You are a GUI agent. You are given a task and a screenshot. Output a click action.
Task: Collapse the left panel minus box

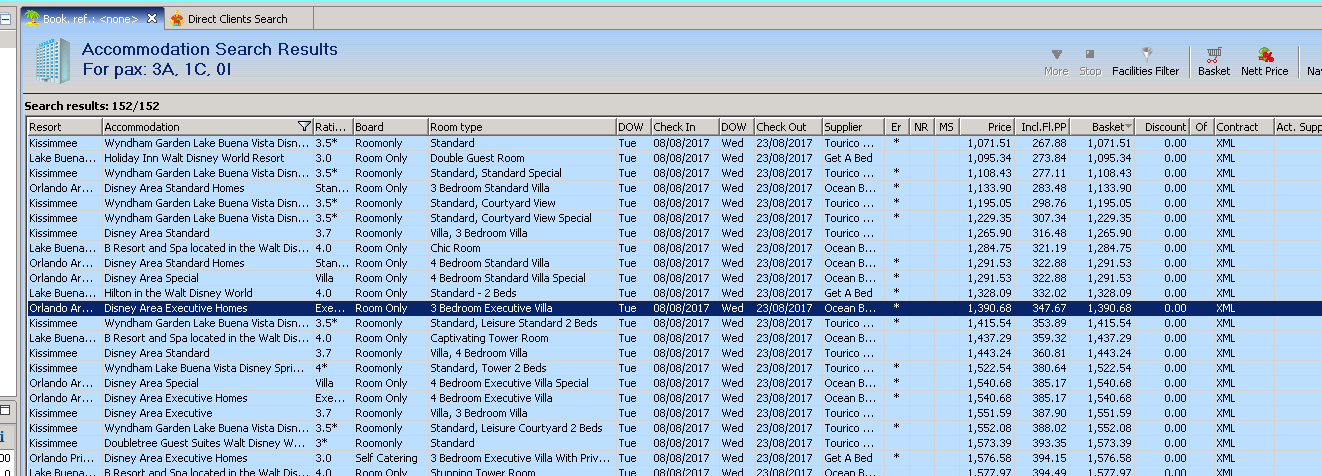coord(5,17)
